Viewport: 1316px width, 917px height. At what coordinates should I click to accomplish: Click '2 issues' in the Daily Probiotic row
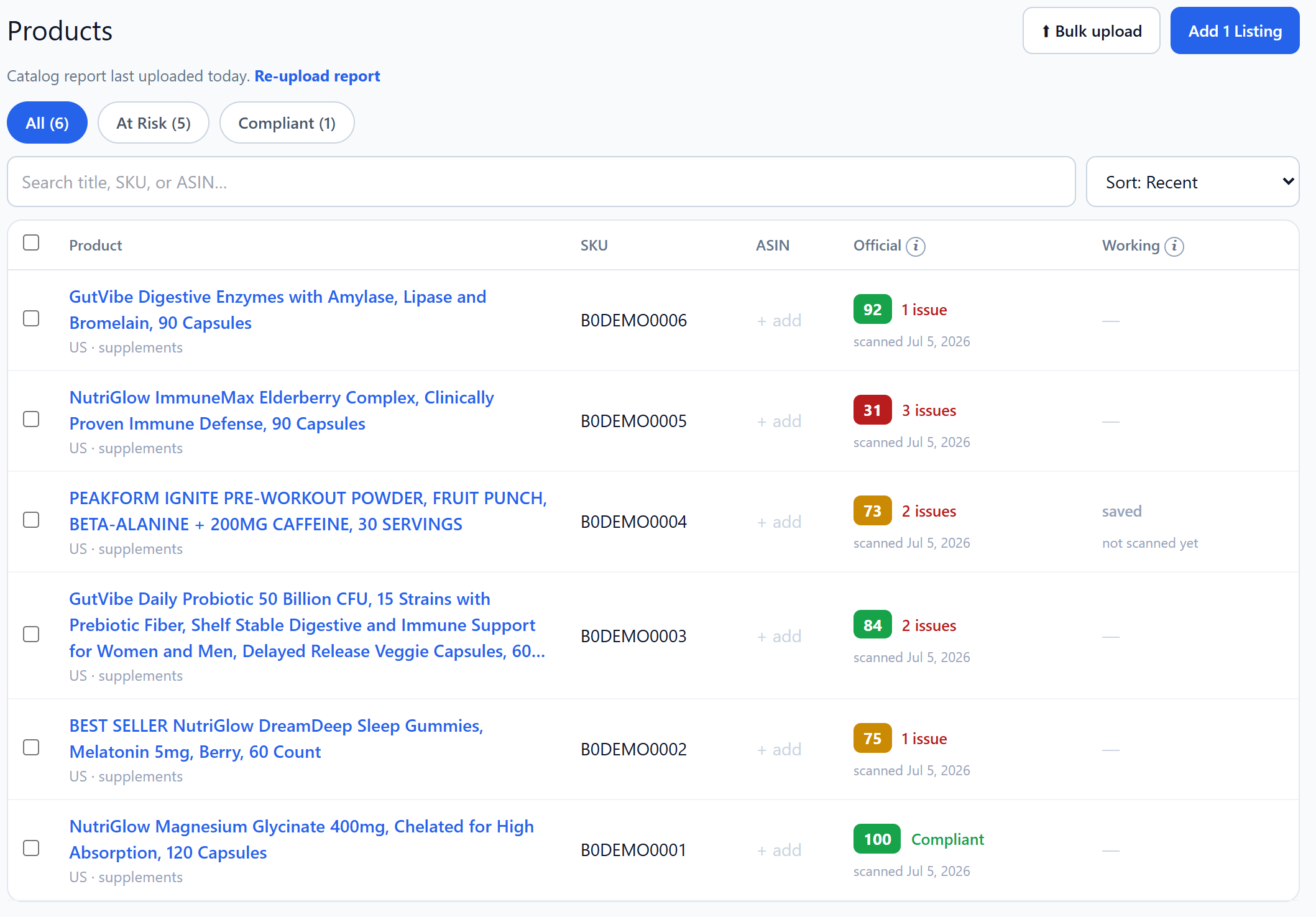pyautogui.click(x=929, y=625)
